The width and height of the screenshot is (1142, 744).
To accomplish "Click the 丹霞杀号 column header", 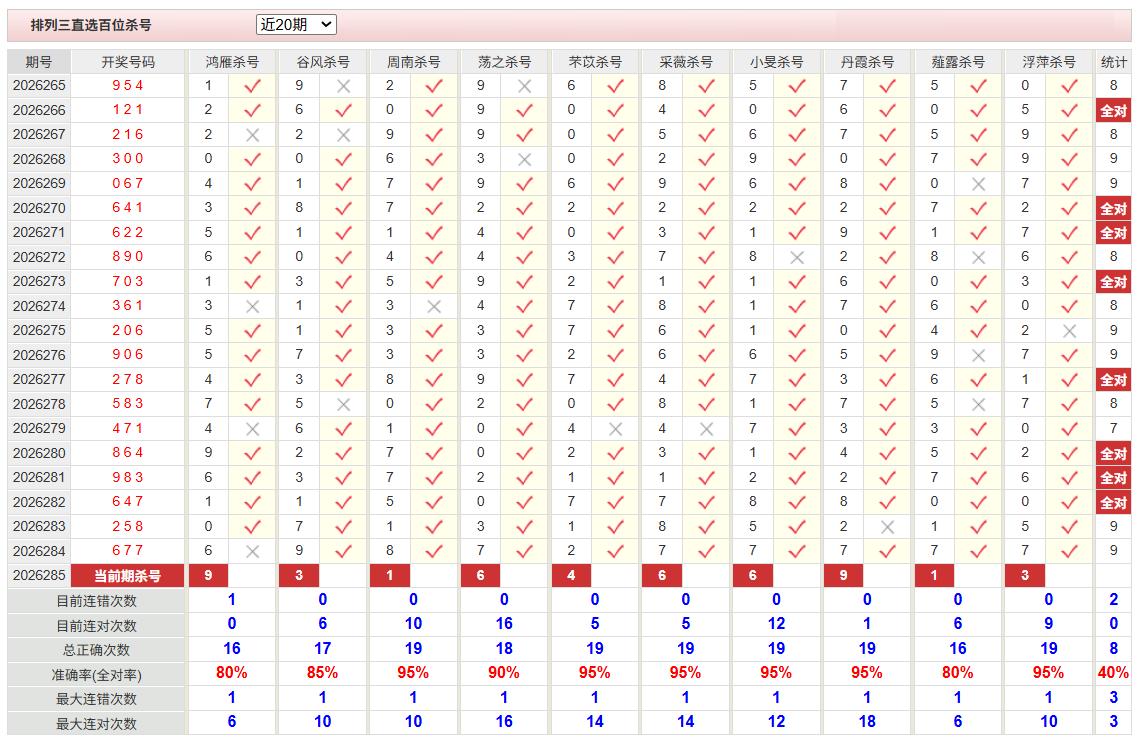I will (867, 62).
